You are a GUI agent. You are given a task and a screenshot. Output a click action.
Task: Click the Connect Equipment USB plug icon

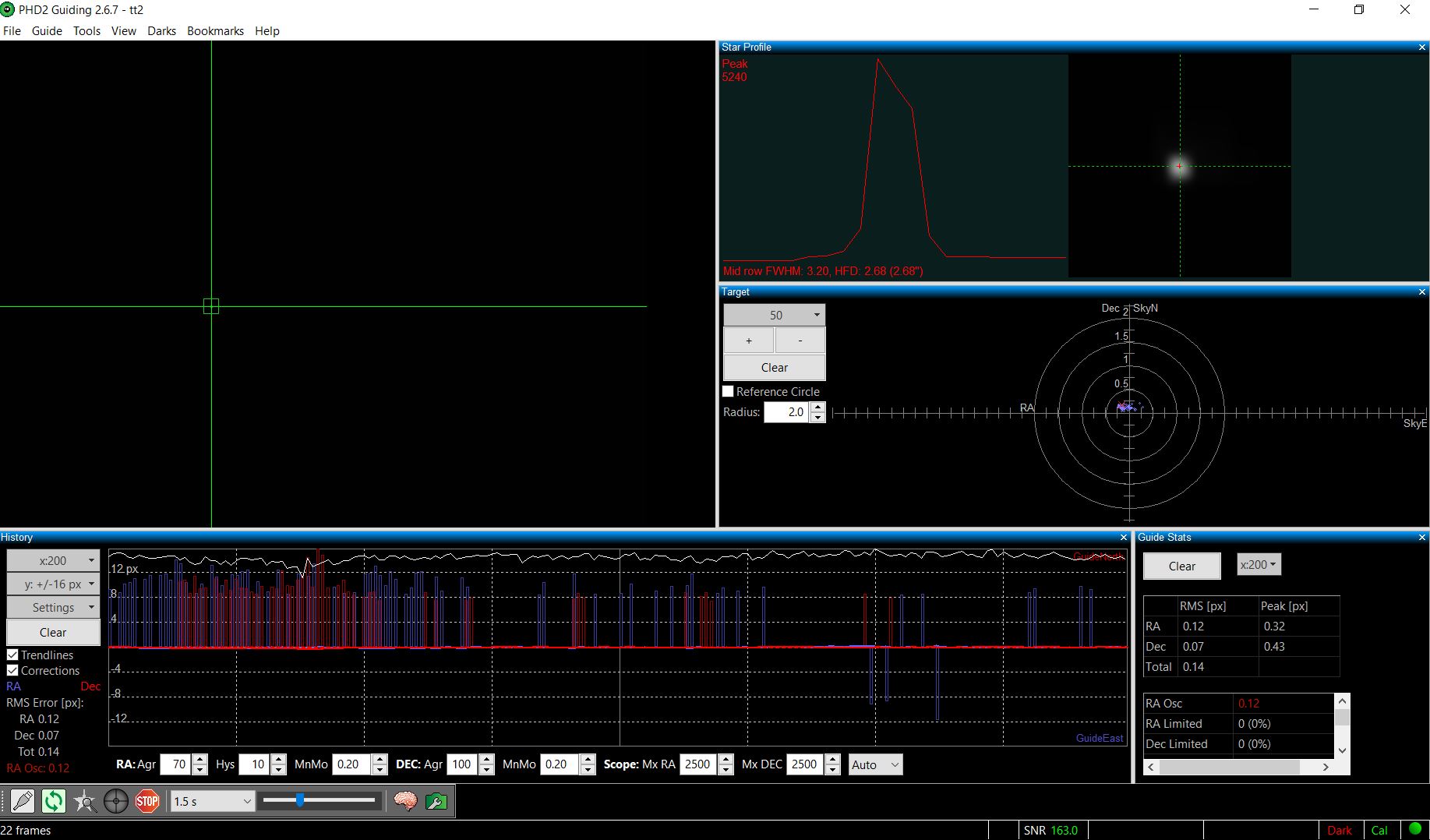point(23,801)
